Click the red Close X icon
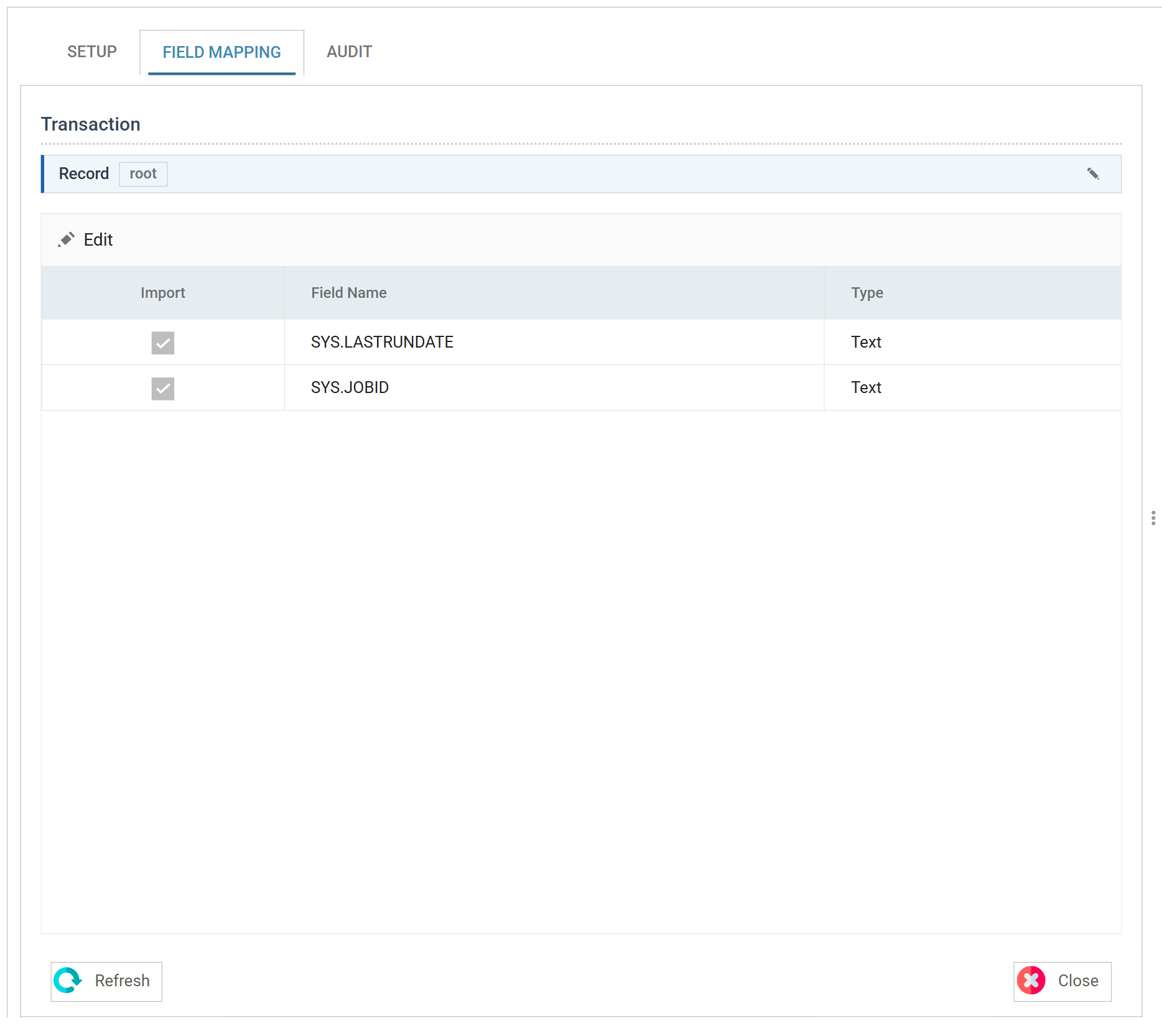This screenshot has height=1036, width=1162. 1031,981
